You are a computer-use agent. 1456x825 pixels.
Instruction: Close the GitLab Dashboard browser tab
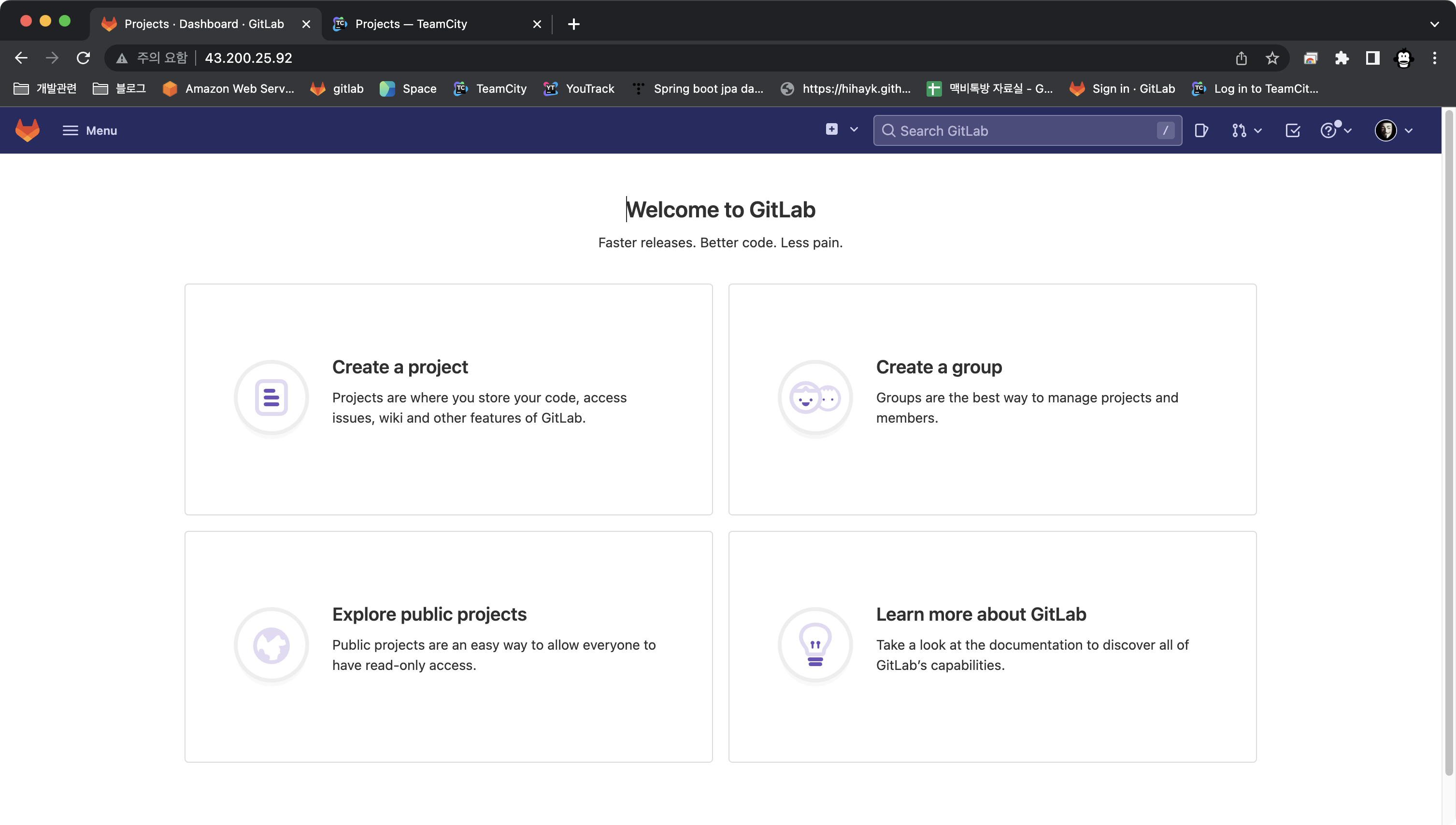point(306,24)
